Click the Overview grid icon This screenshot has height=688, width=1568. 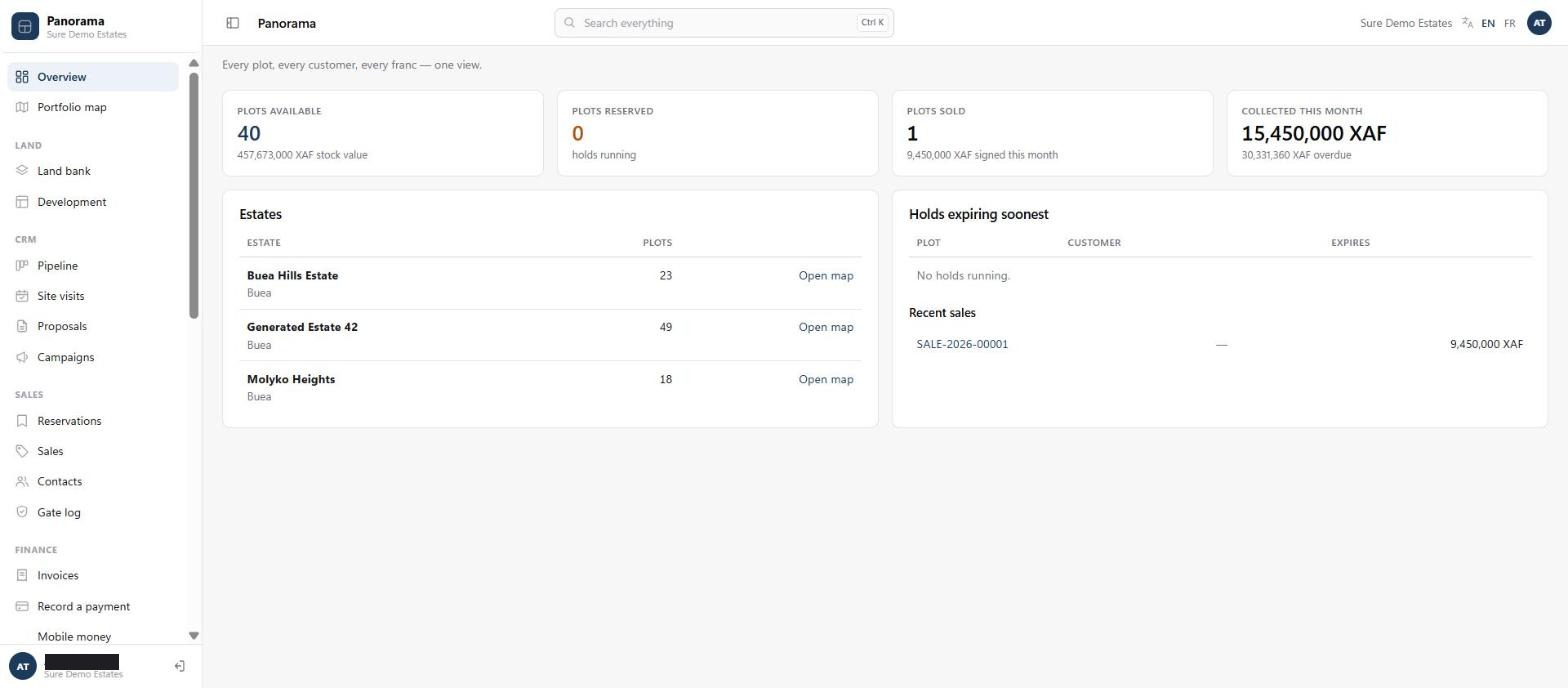[22, 77]
